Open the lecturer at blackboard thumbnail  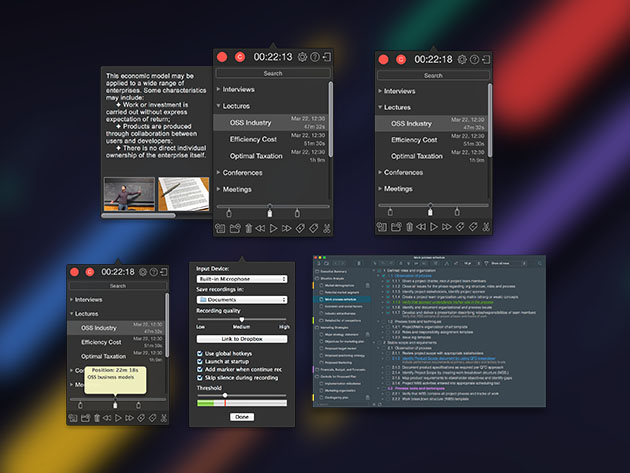pos(129,194)
